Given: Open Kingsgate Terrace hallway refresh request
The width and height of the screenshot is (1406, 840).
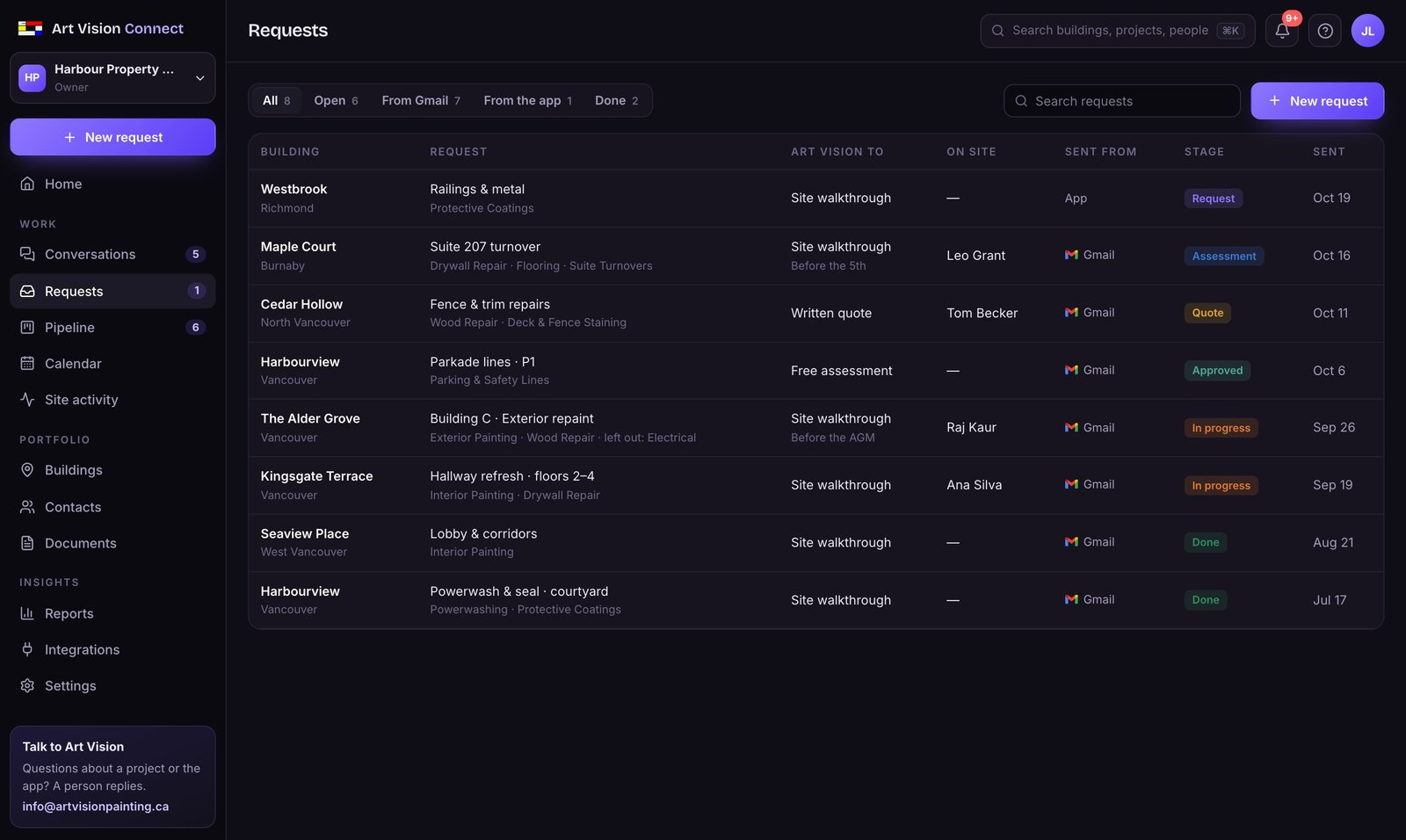Looking at the screenshot, I should [815, 485].
